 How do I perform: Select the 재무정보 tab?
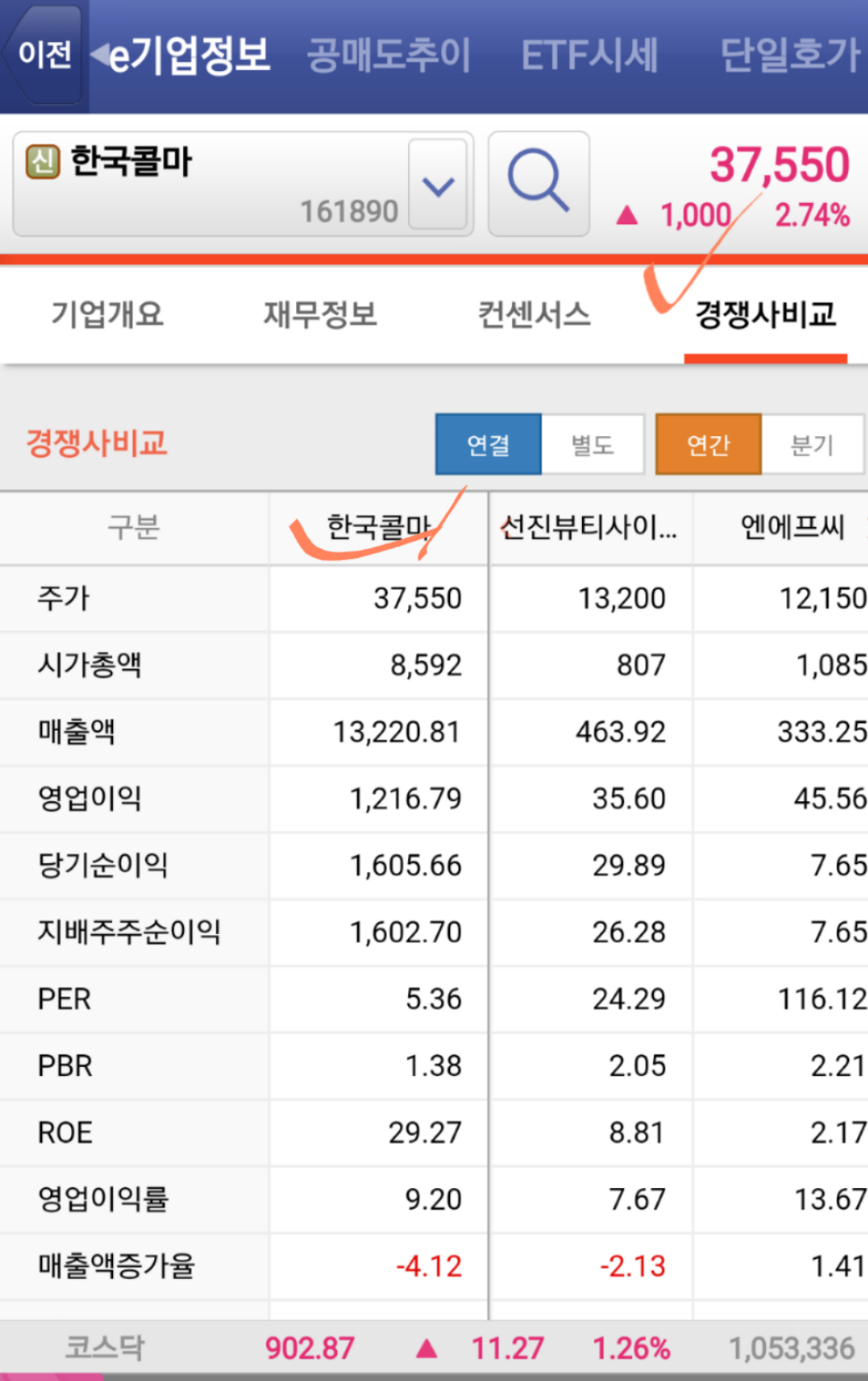click(320, 314)
